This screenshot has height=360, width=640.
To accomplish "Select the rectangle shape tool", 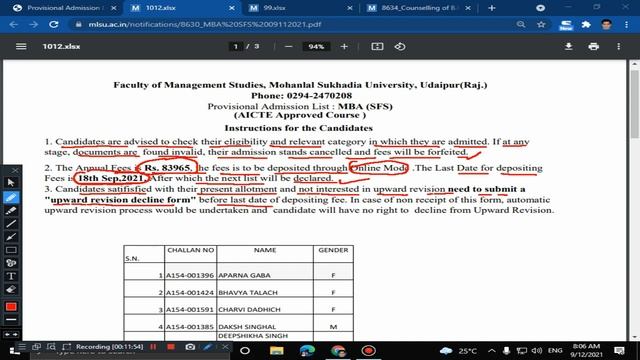I will (11, 250).
